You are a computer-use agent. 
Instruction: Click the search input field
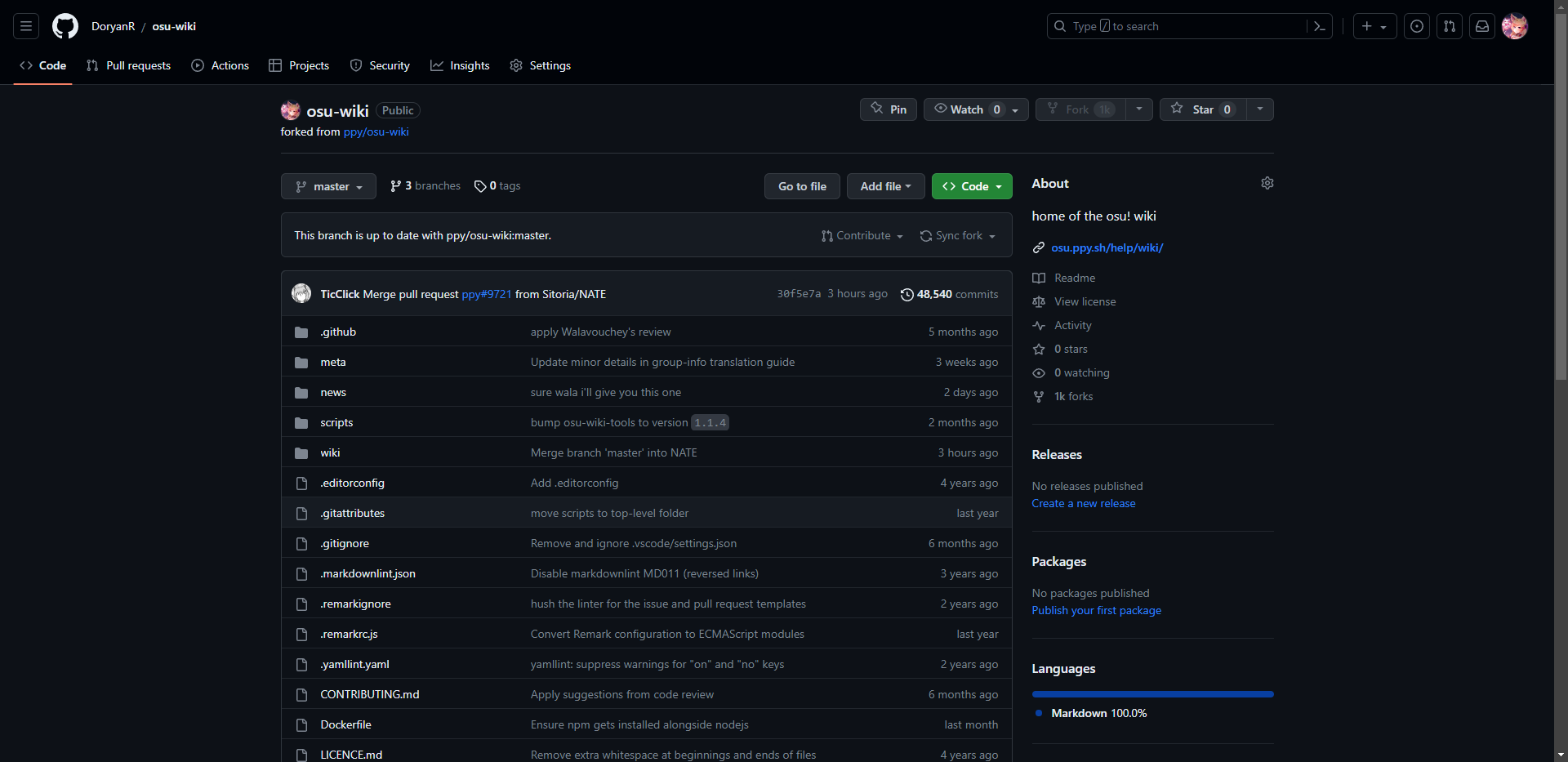(1189, 26)
